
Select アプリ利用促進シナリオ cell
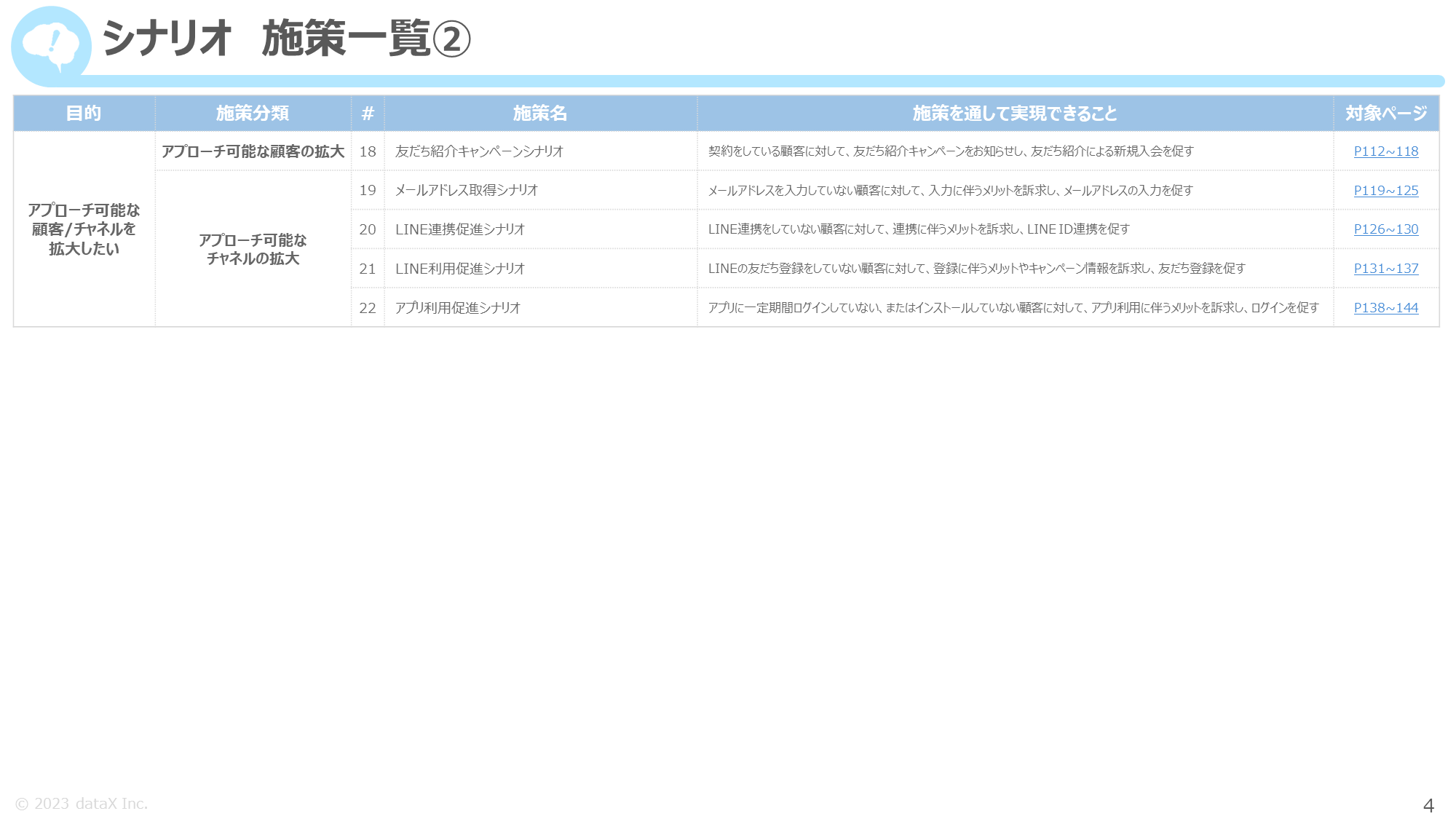tap(540, 308)
